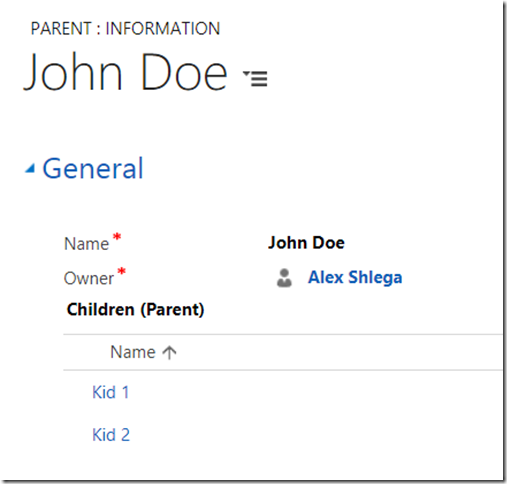
Task: Click the John Doe name field value
Action: (x=306, y=242)
